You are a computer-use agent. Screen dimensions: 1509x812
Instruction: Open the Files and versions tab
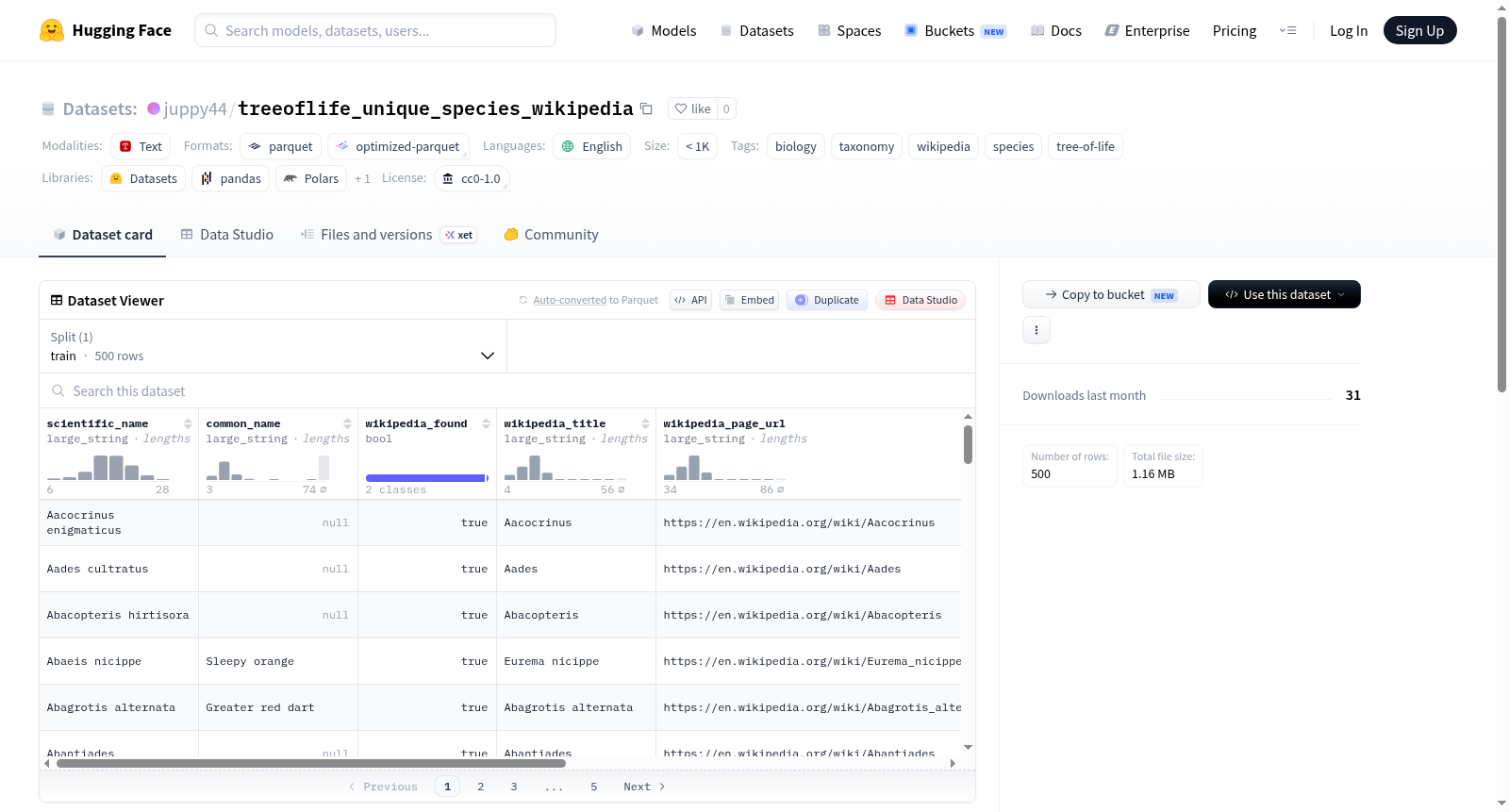point(389,235)
